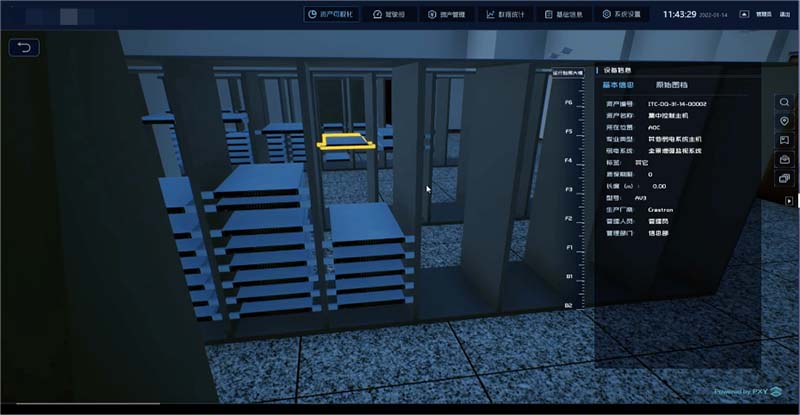Go to 资产管理 asset management
800x415 pixels.
coord(446,15)
